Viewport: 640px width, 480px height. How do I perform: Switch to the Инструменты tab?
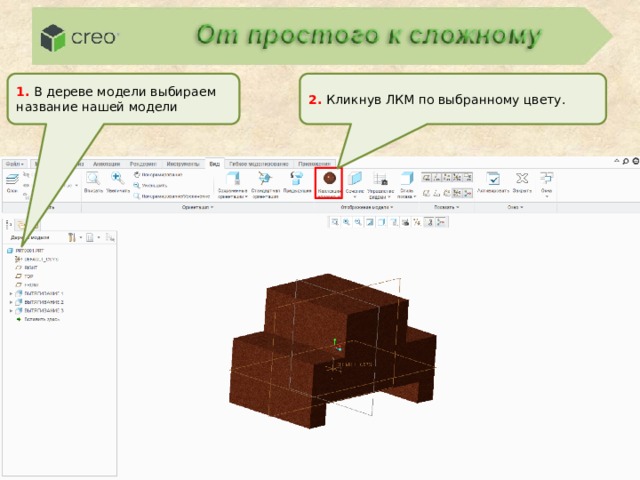point(183,164)
